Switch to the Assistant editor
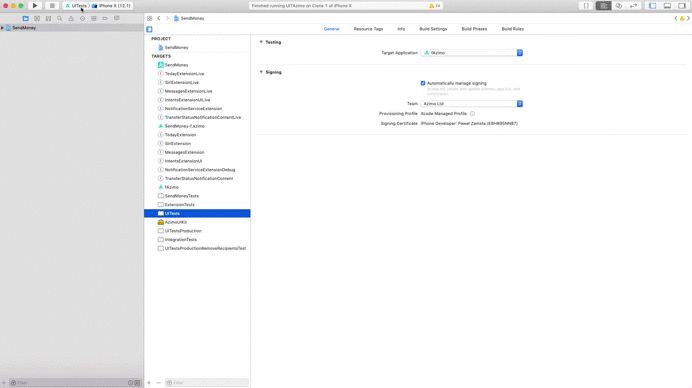 pos(619,6)
